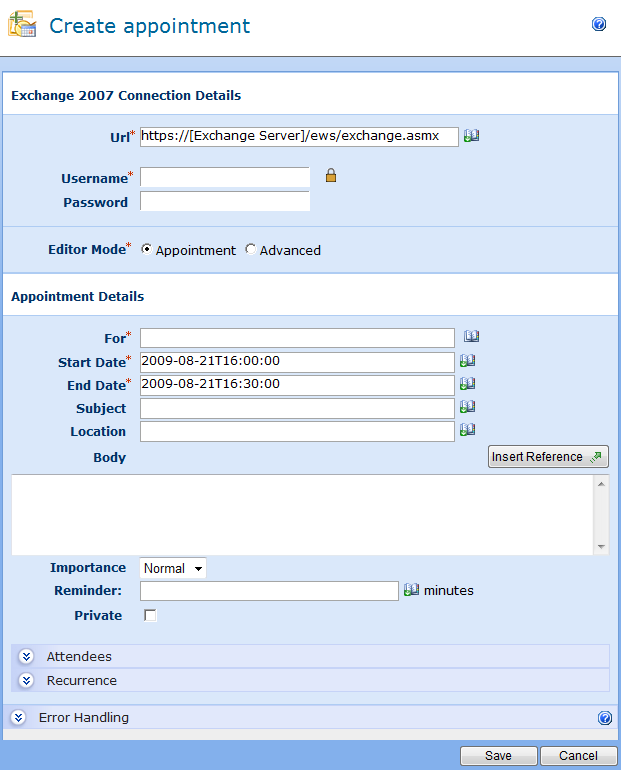The width and height of the screenshot is (621, 770).
Task: Click the help icon beside Create appointment title
Action: click(599, 25)
